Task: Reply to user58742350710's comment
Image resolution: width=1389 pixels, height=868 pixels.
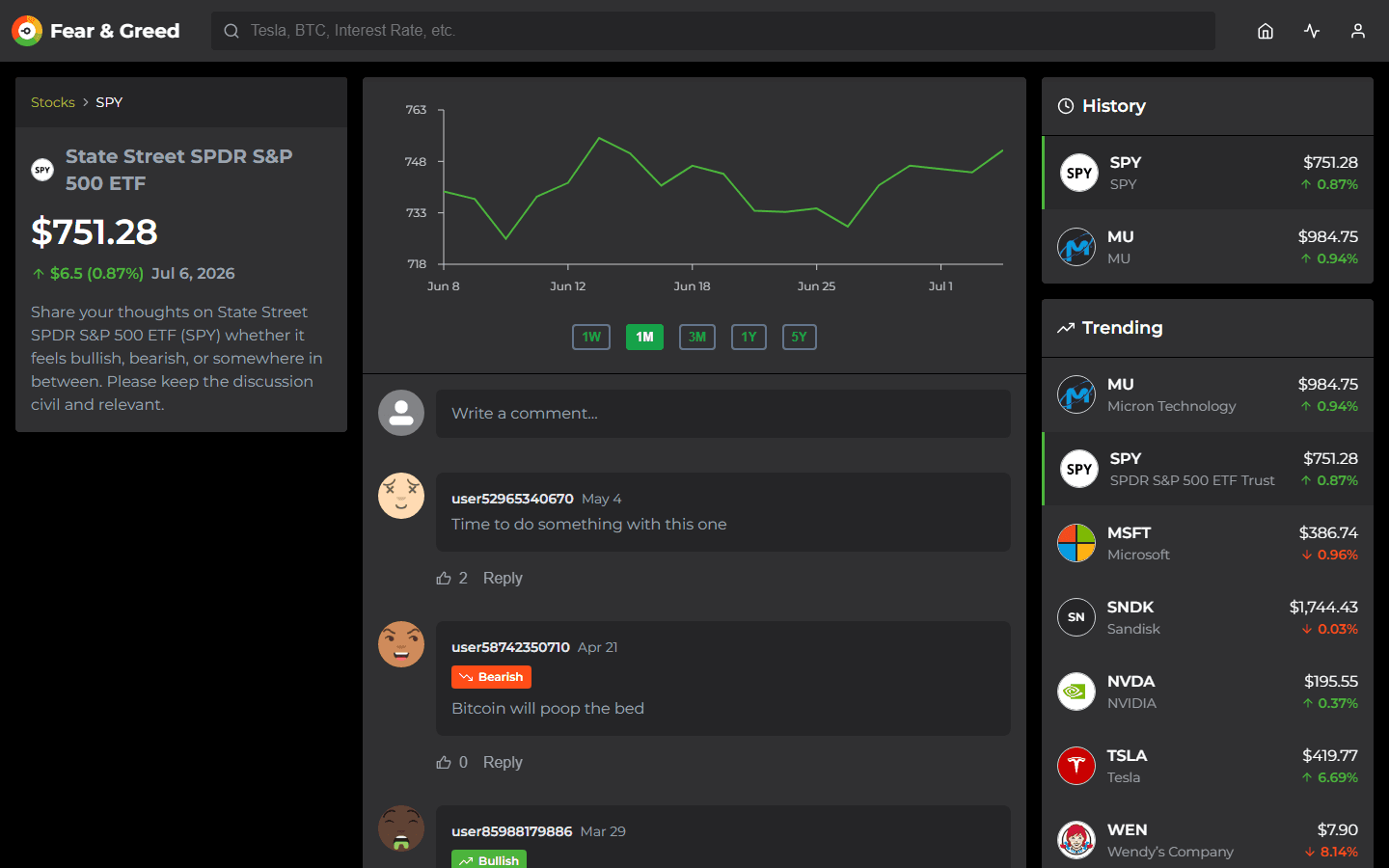Action: 503,762
